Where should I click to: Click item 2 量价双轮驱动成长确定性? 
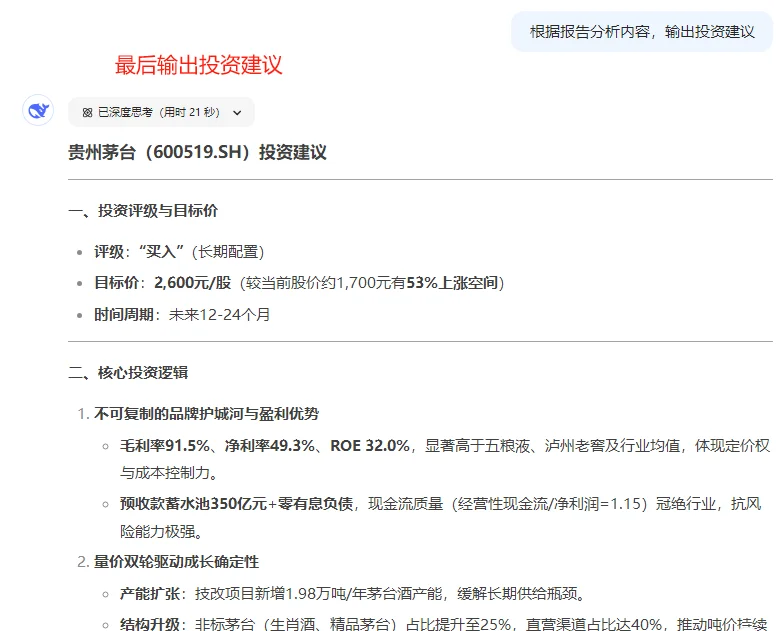[x=176, y=562]
